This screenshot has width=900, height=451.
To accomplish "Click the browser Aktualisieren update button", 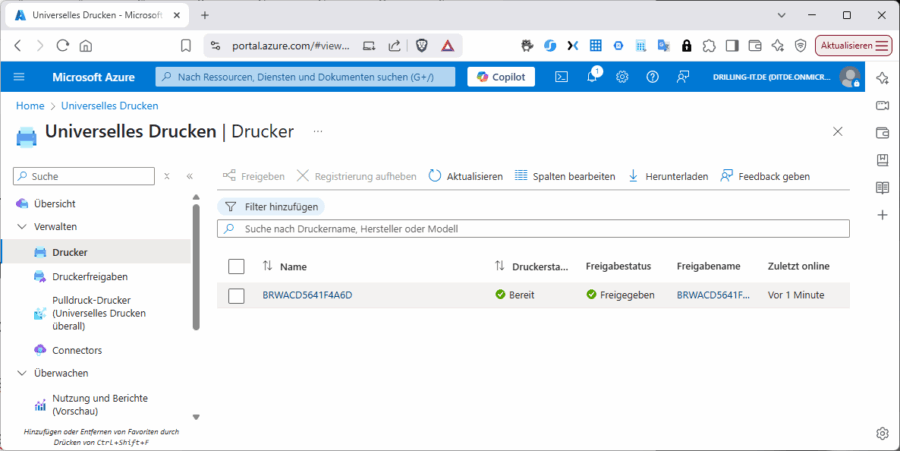I will click(854, 45).
